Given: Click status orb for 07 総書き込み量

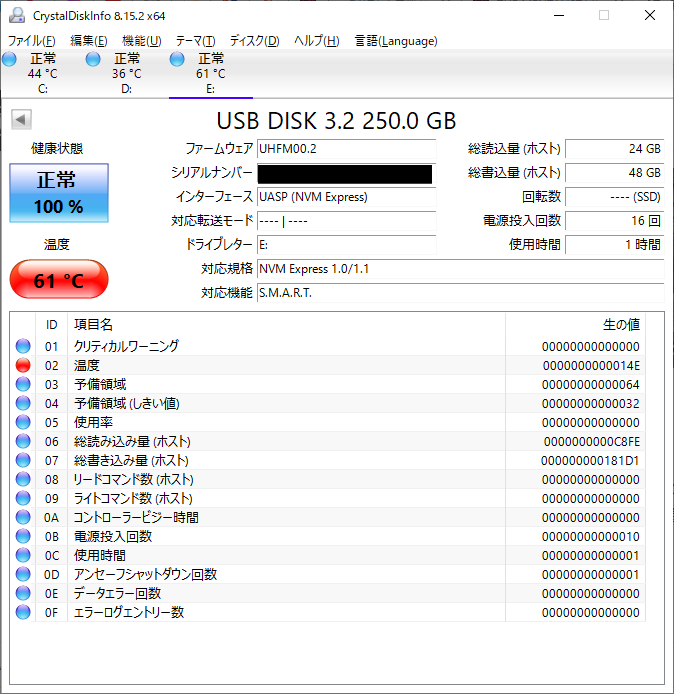Looking at the screenshot, I should 23,460.
